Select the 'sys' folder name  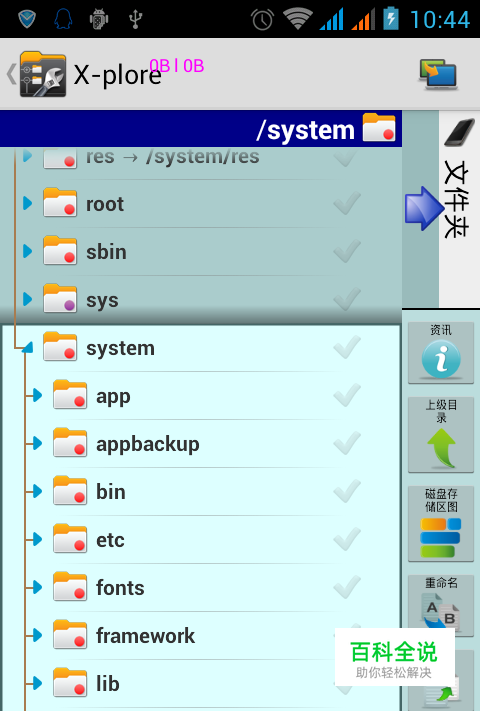[102, 301]
